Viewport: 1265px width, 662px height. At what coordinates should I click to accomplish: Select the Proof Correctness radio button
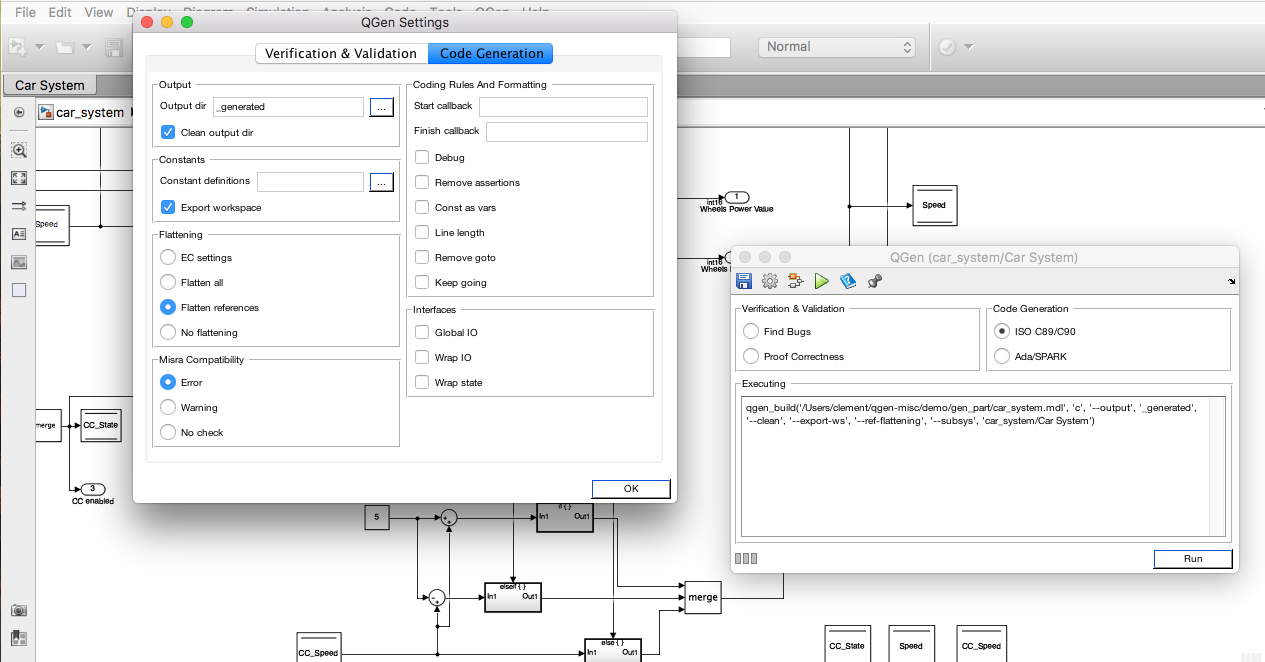[x=751, y=357]
